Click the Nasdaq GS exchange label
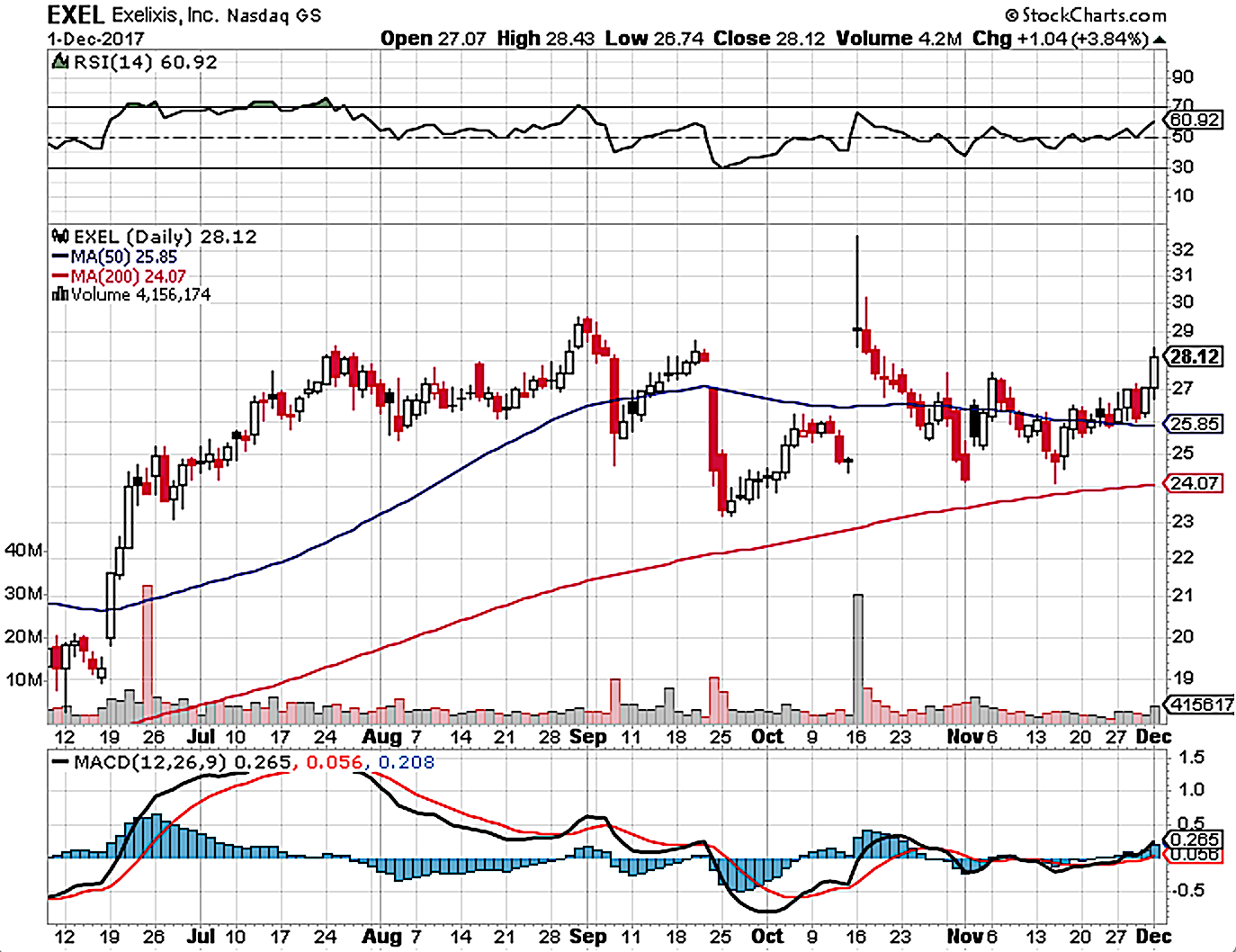1236x952 pixels. pos(273,16)
